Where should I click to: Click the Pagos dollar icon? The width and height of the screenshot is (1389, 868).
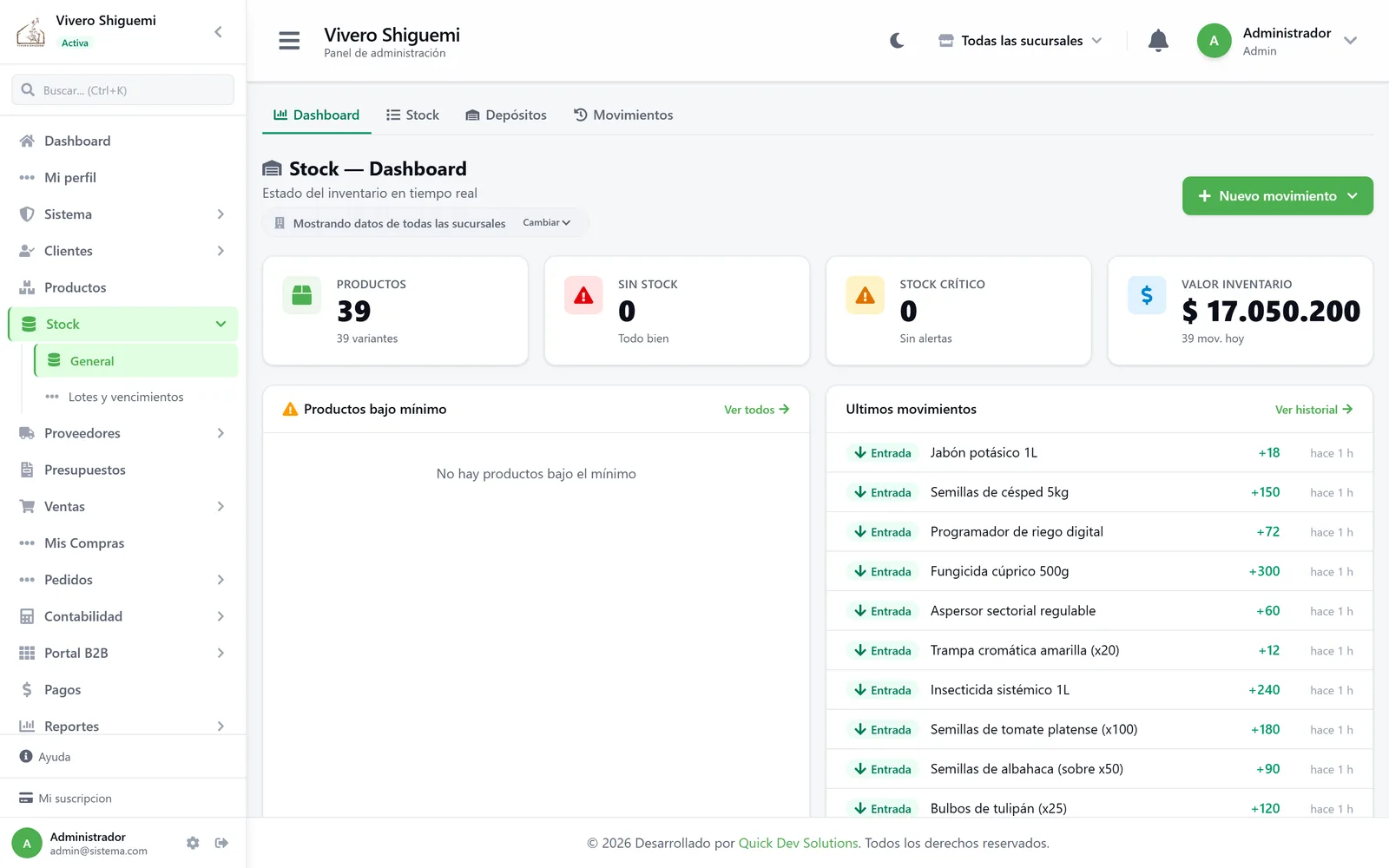coord(27,689)
